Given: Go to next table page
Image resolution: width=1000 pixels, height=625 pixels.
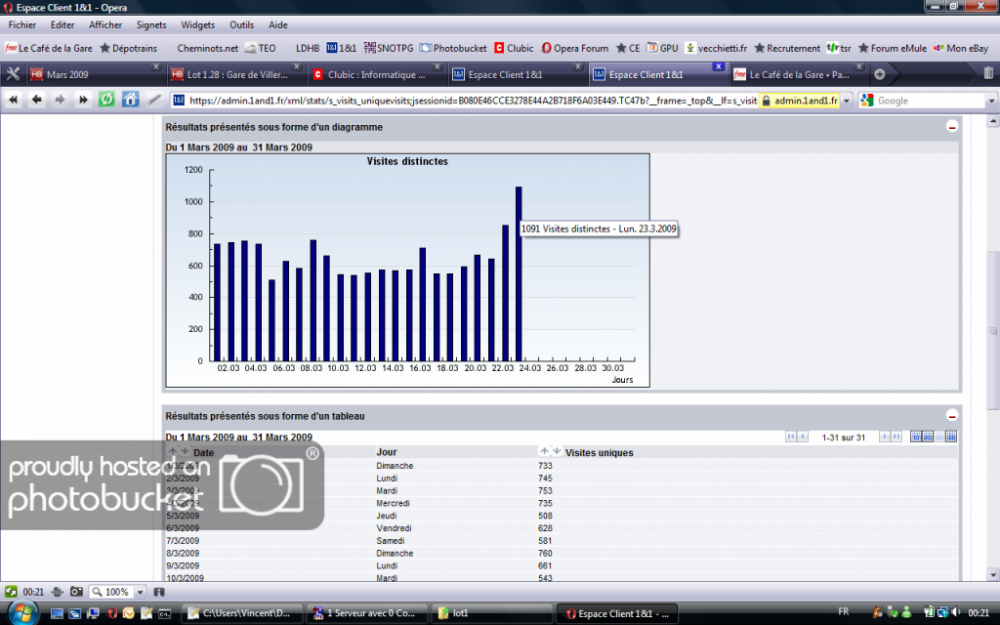Looking at the screenshot, I should pyautogui.click(x=885, y=437).
